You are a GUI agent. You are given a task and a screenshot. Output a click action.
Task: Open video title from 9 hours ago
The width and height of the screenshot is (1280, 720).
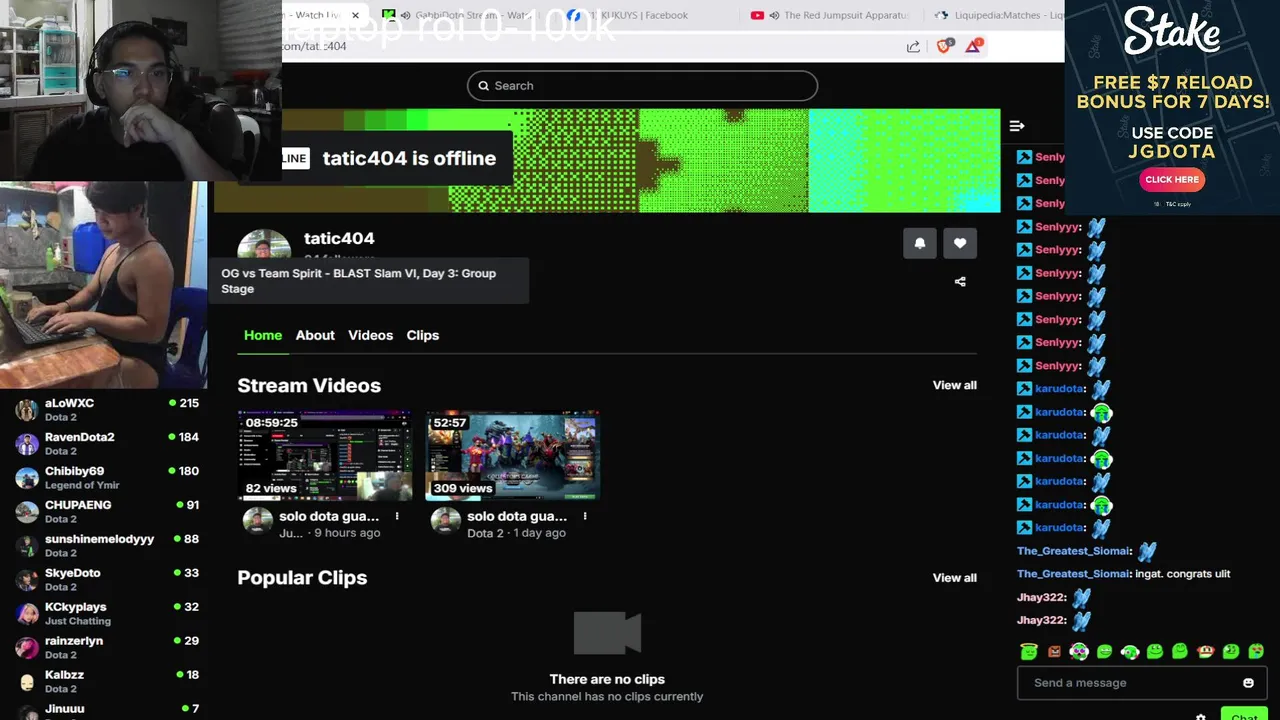click(329, 516)
